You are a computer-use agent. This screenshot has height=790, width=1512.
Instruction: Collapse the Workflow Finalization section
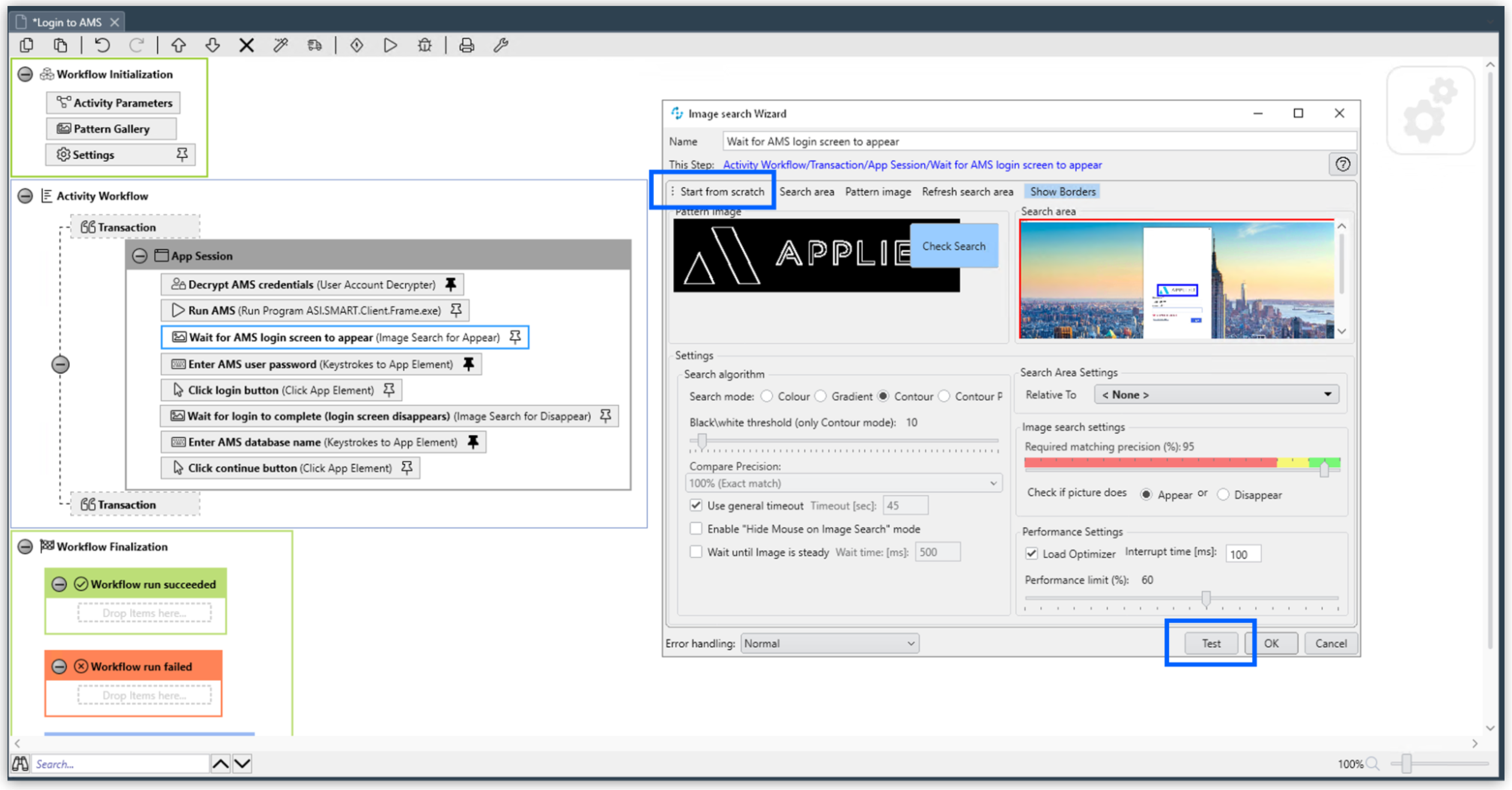coord(25,546)
